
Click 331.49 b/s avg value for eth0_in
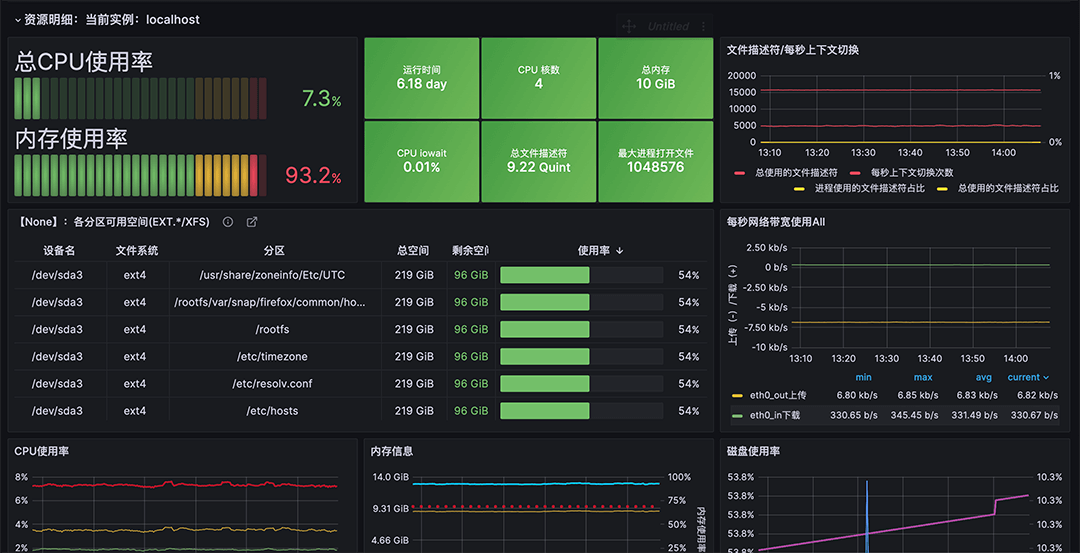[973, 415]
